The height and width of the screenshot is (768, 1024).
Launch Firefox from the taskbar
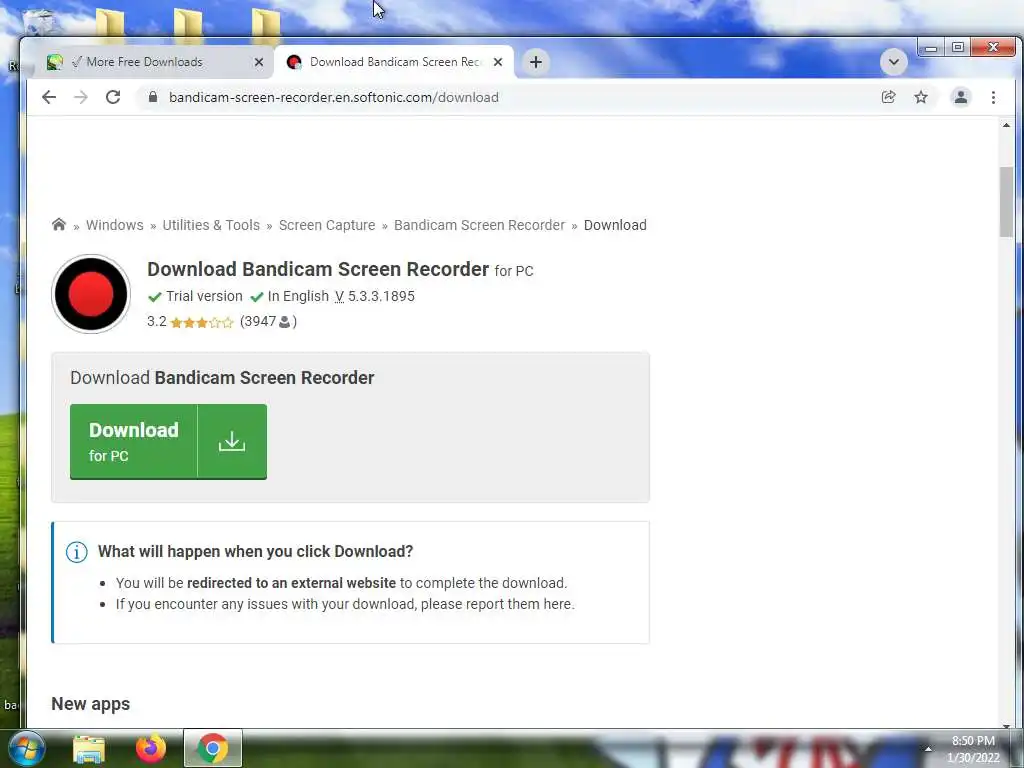[151, 748]
